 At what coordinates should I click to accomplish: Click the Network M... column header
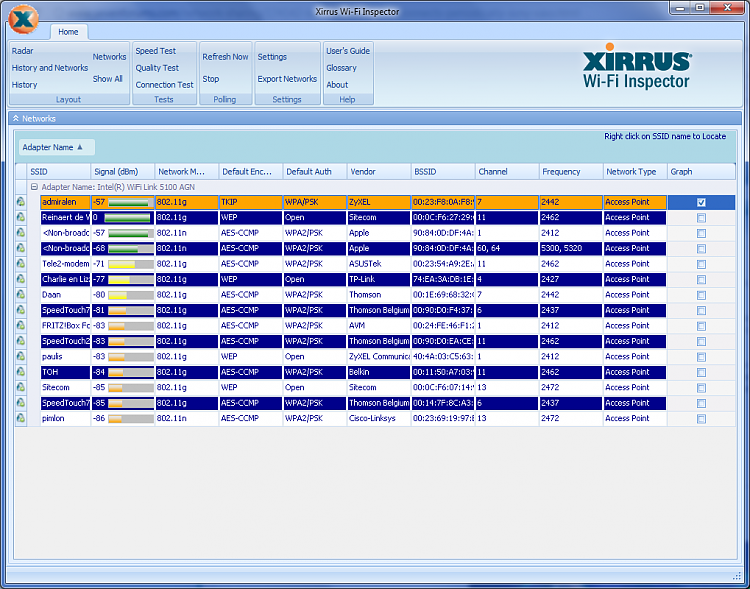[x=187, y=171]
